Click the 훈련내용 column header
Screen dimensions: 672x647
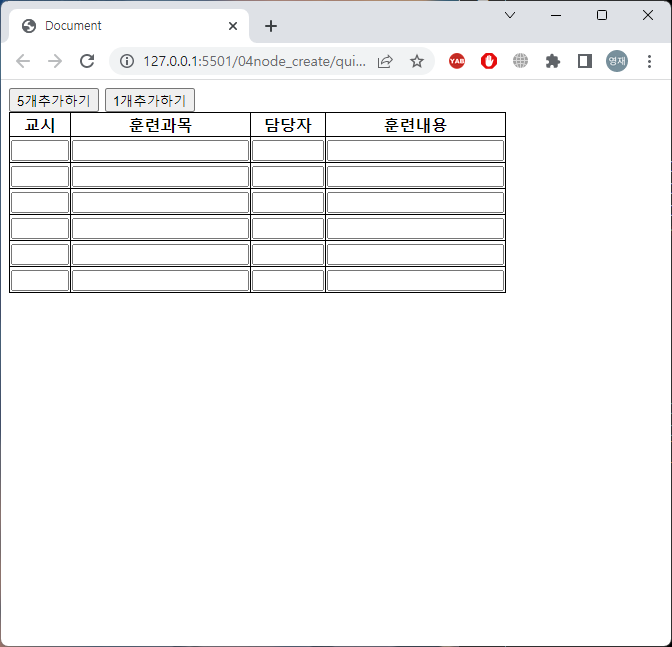(x=415, y=125)
